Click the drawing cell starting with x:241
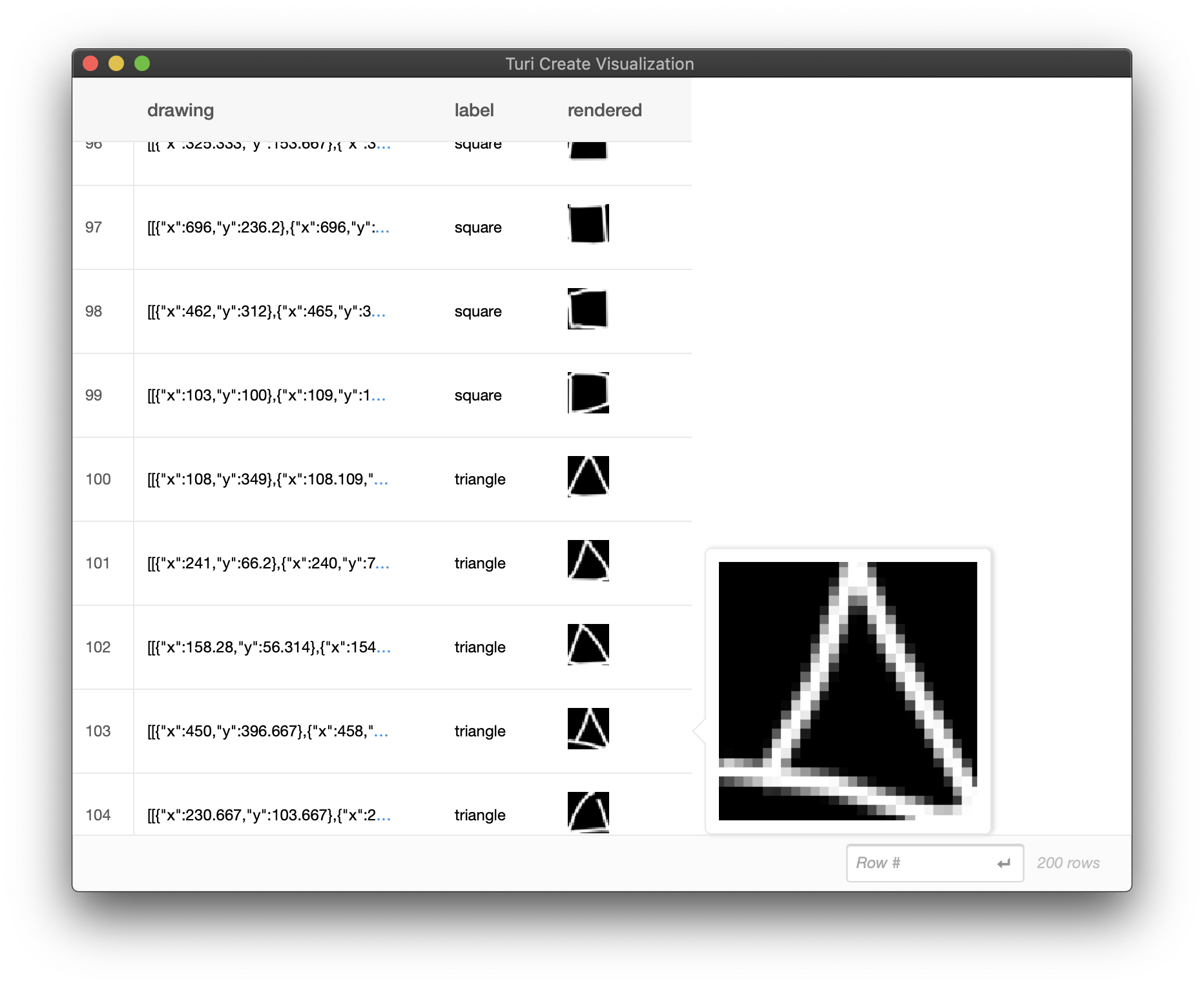 point(269,563)
